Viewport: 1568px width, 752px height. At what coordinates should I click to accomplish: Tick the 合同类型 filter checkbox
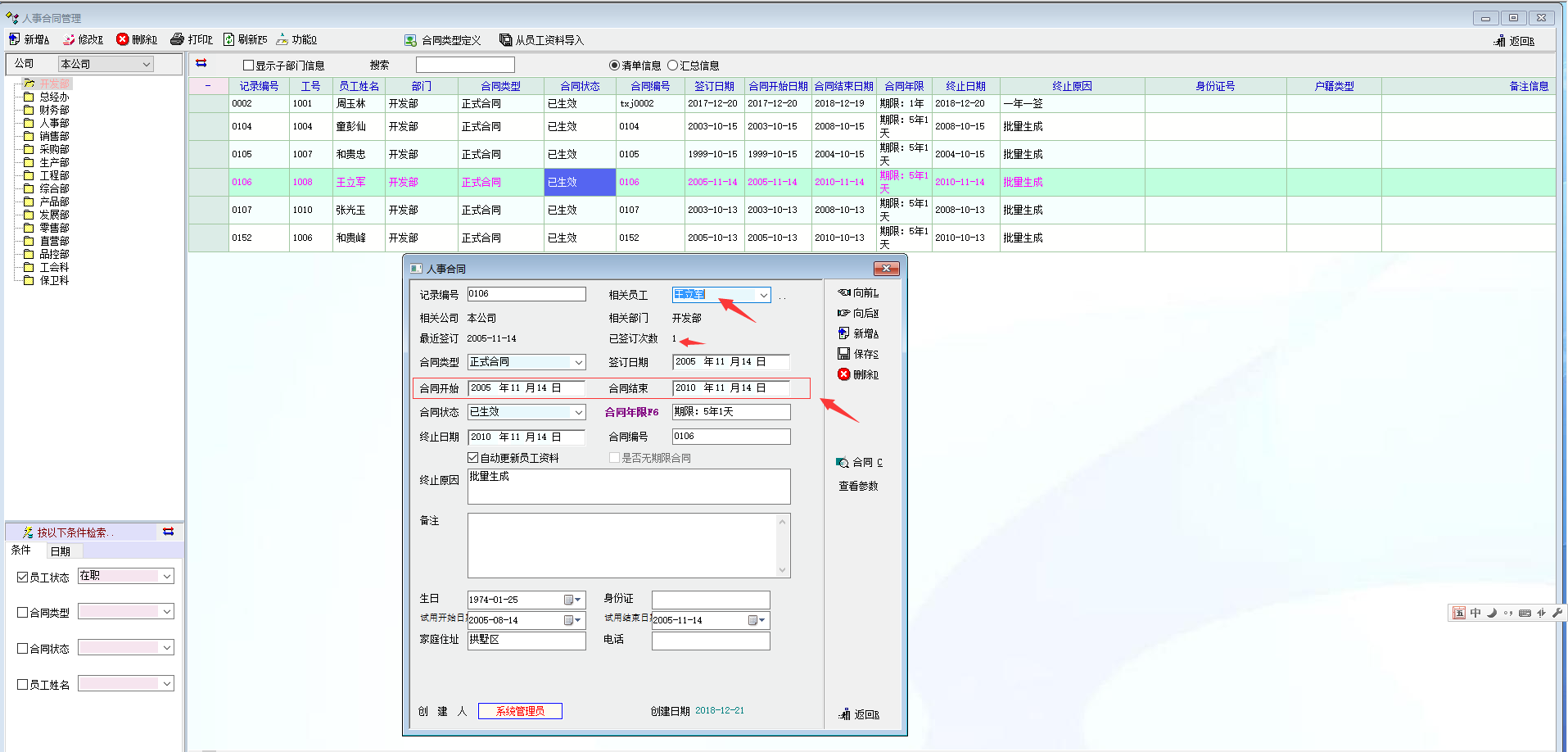tap(23, 613)
